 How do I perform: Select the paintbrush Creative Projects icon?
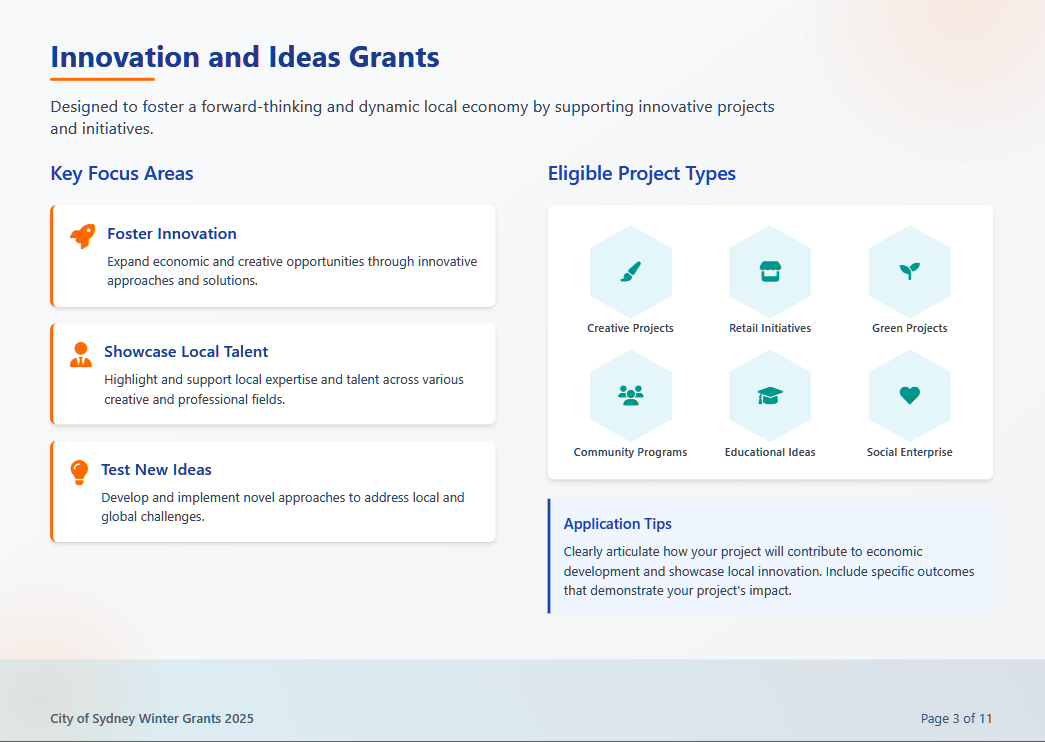pyautogui.click(x=630, y=271)
